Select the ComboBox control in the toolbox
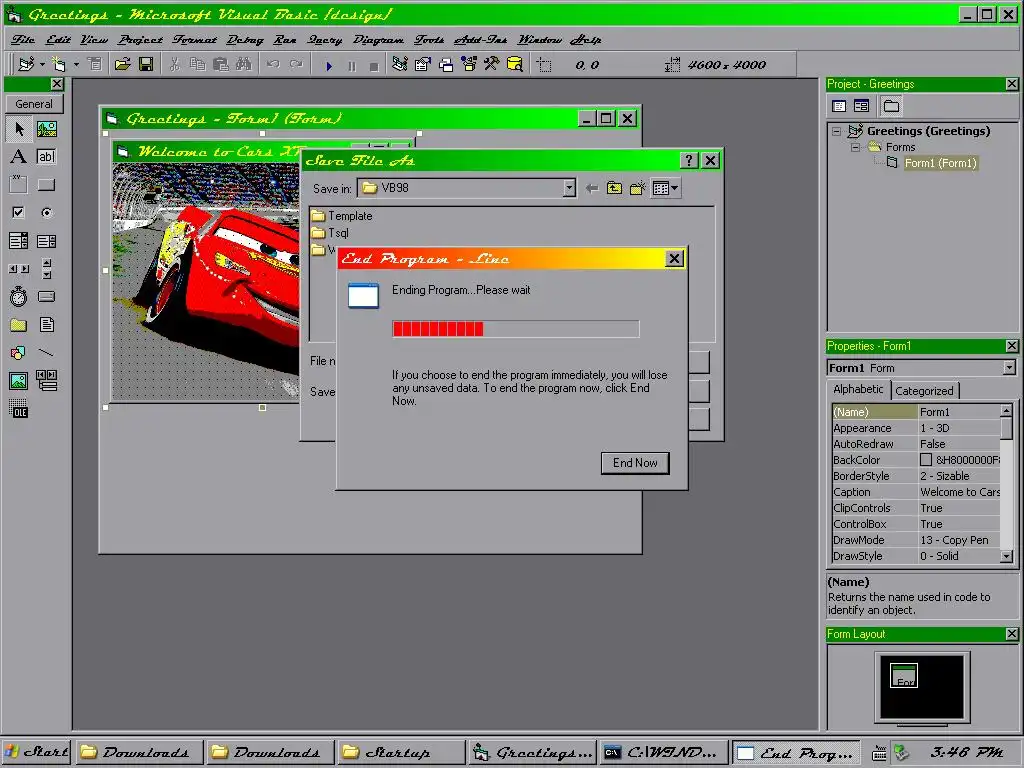Screen dimensions: 1024x768 click(x=19, y=241)
